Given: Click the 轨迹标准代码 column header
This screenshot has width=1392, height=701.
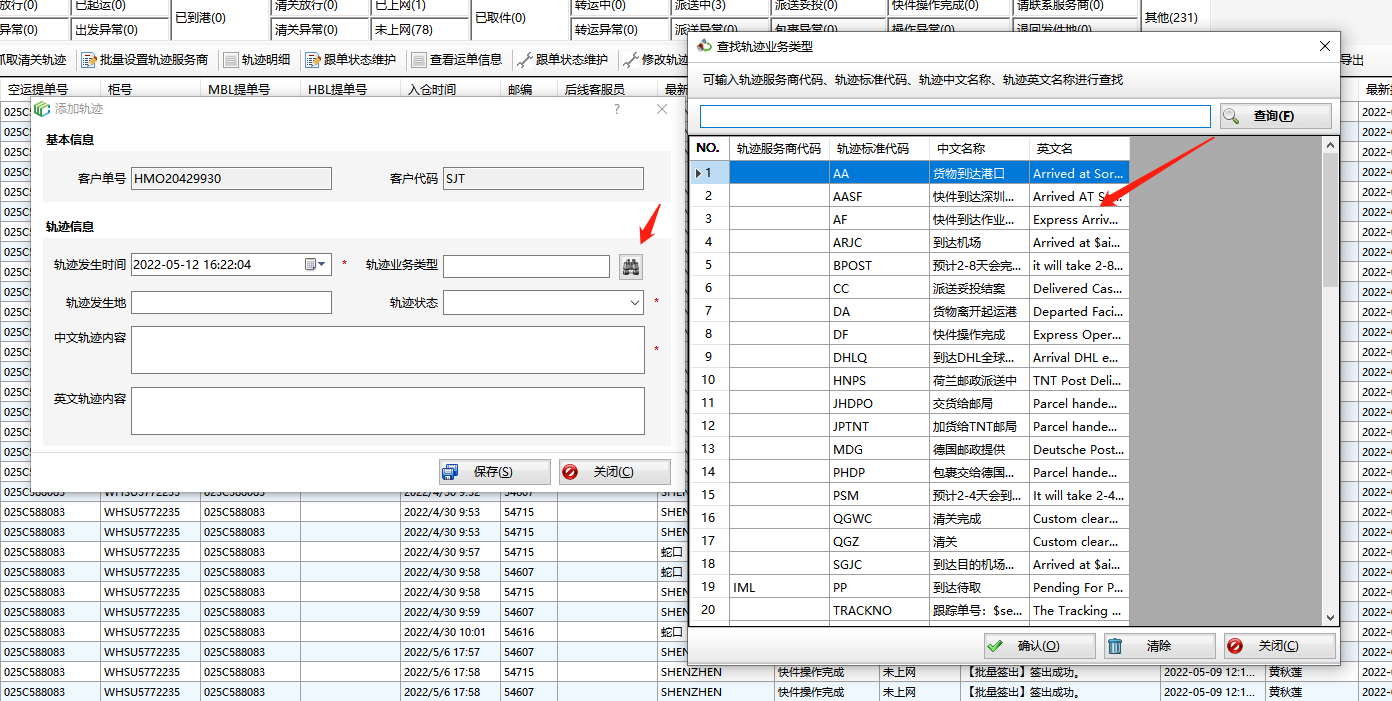Looking at the screenshot, I should 879,148.
